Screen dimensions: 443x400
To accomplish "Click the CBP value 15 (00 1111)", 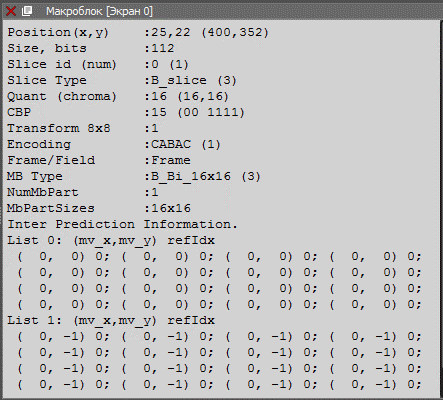I will pyautogui.click(x=198, y=112).
